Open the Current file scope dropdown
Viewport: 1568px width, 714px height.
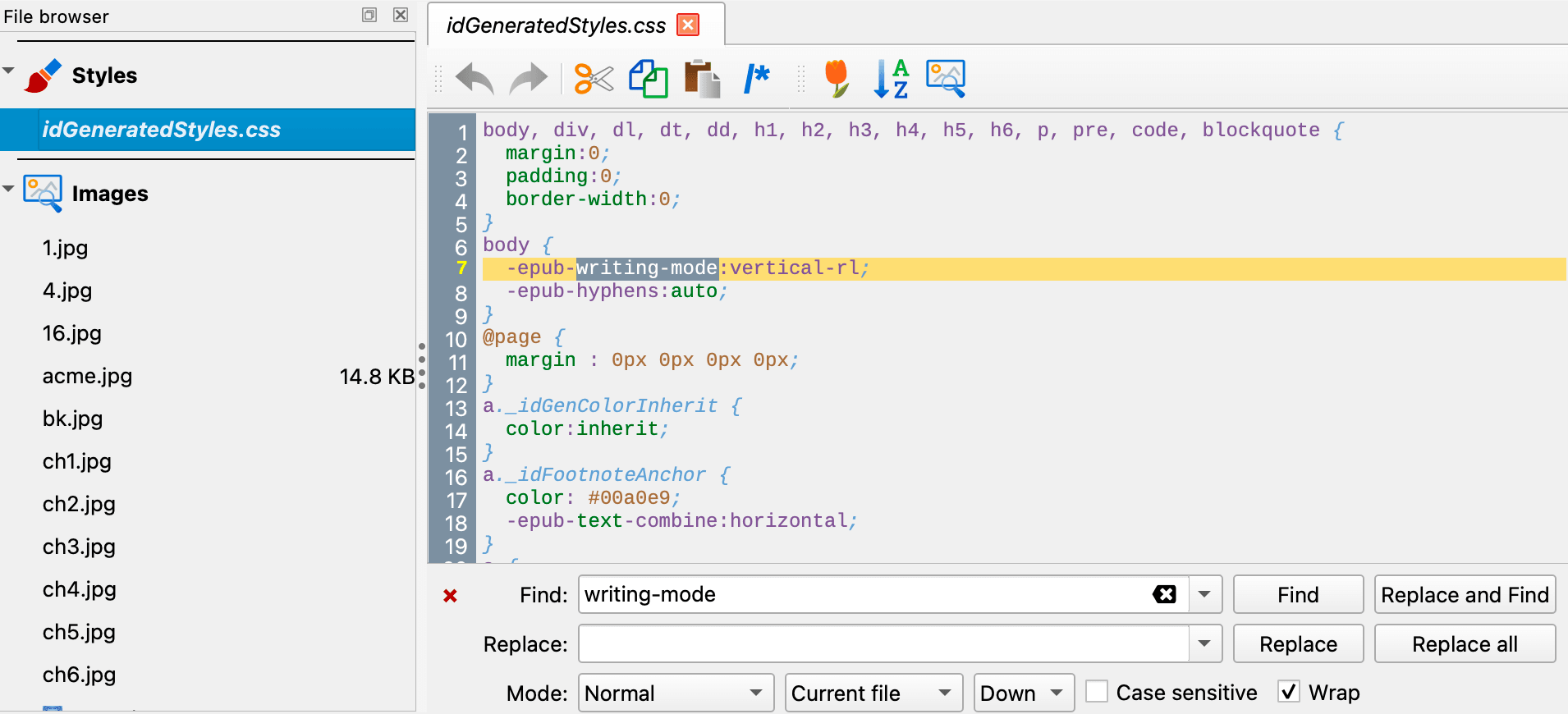click(x=874, y=693)
